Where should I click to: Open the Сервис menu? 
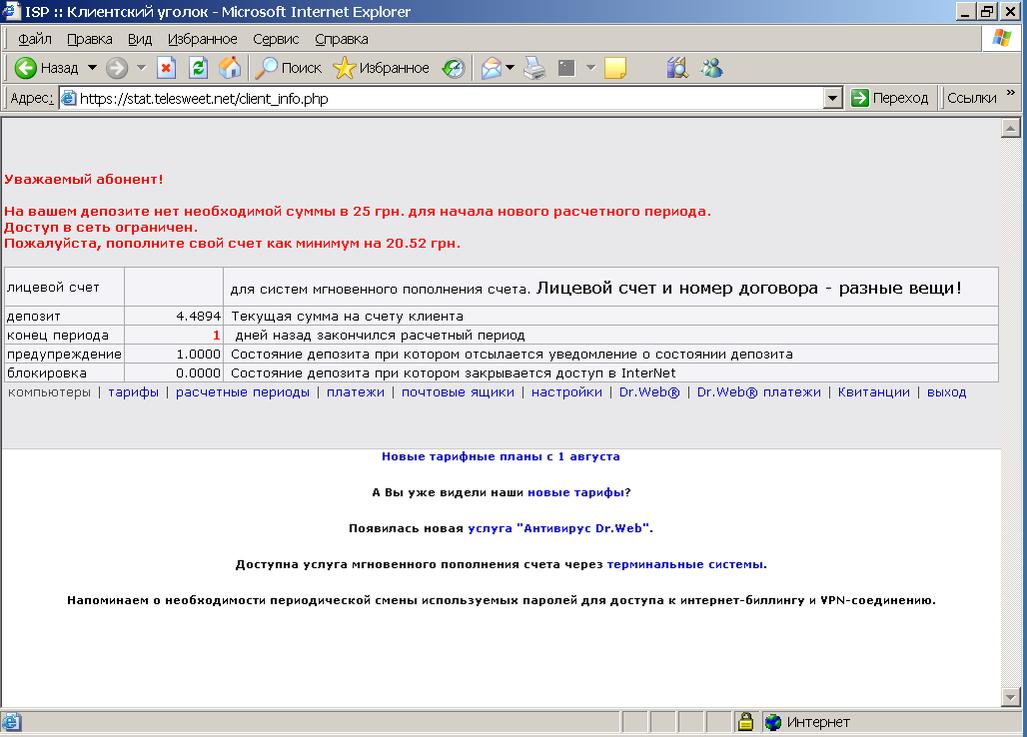click(276, 39)
